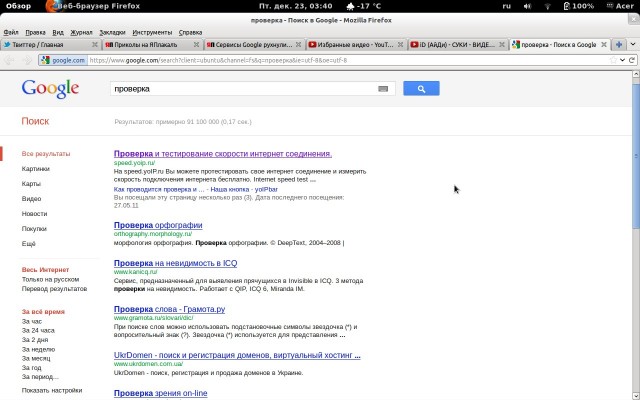This screenshot has width=640, height=400.
Task: Open Проверка орфографии result link
Action: coord(158,225)
